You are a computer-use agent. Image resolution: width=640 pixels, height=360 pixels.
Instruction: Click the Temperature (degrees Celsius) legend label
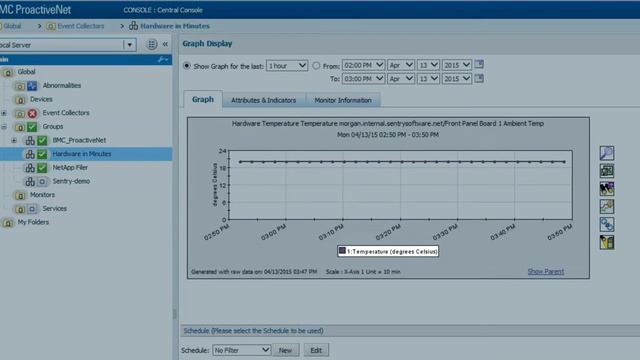coord(392,251)
